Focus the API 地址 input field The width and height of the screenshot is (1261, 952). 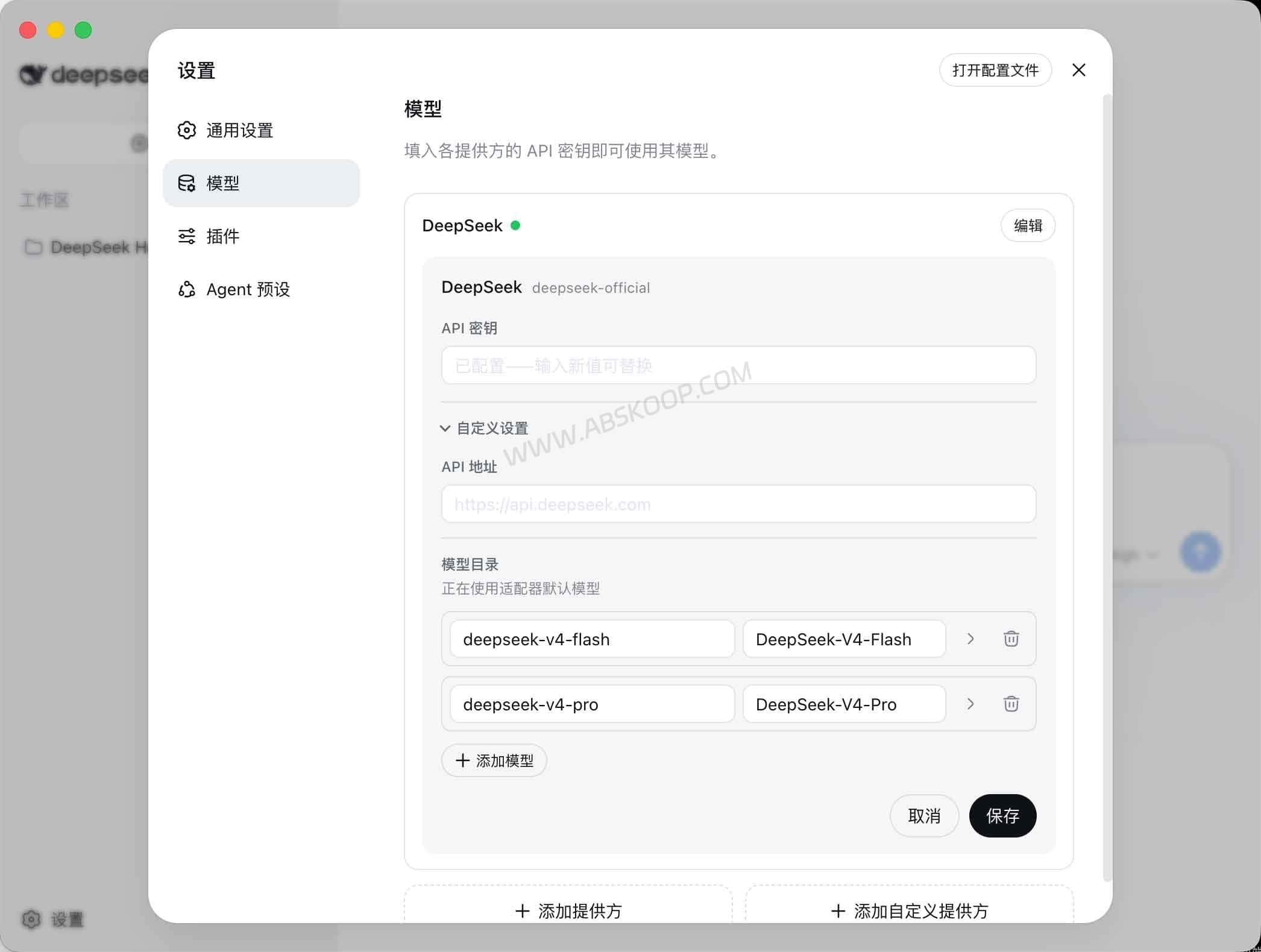738,504
